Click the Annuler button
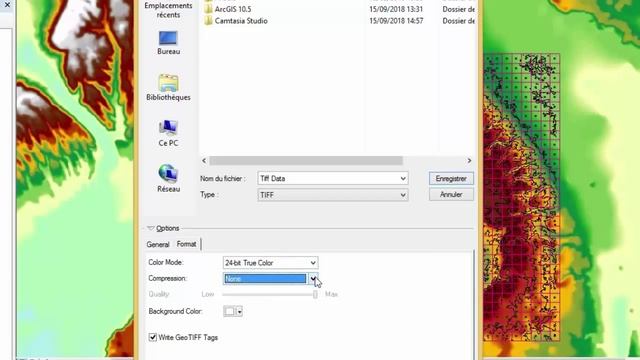 click(451, 195)
